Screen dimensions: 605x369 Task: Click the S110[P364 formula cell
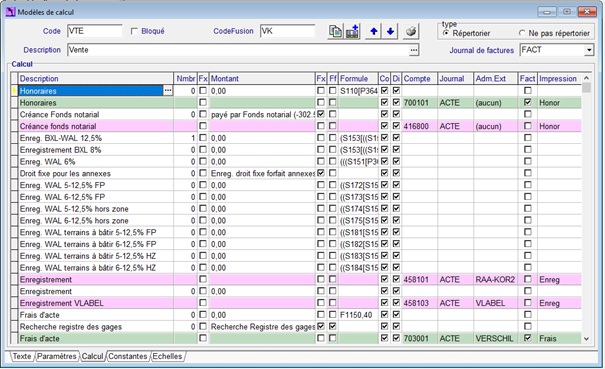pyautogui.click(x=358, y=91)
